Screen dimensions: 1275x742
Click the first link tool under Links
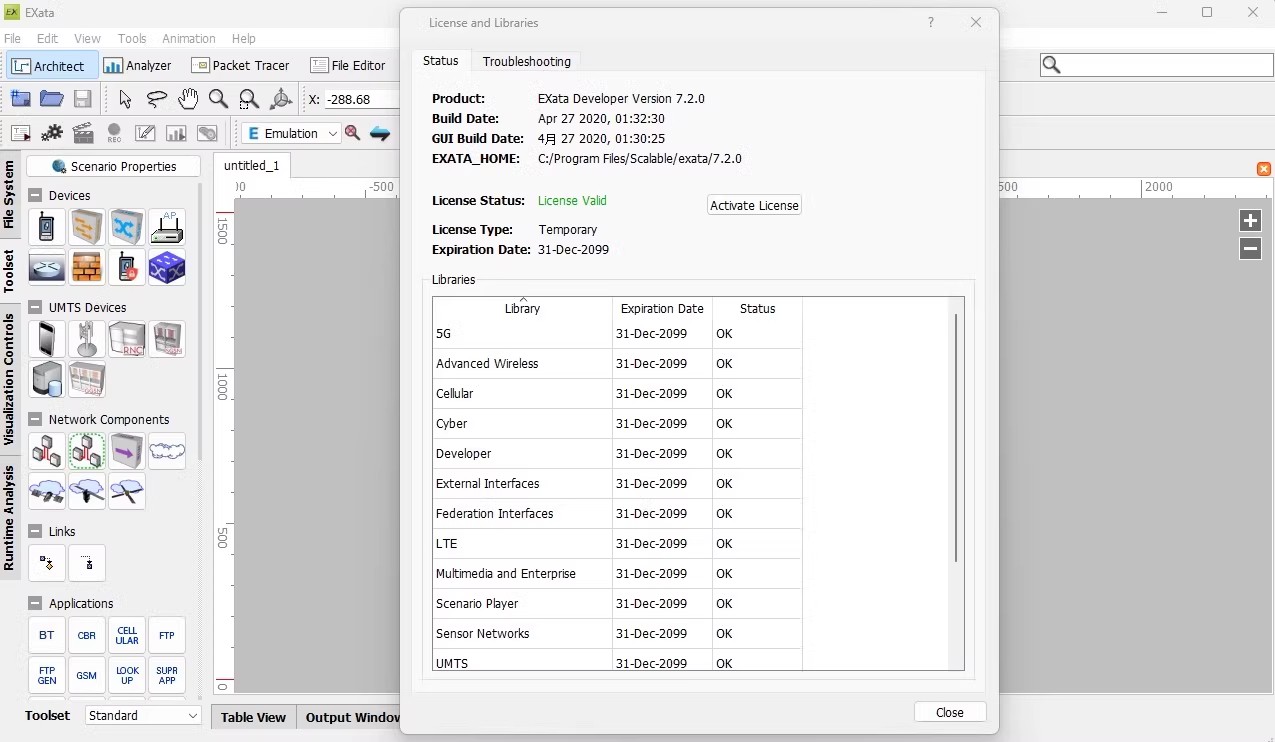tap(47, 563)
